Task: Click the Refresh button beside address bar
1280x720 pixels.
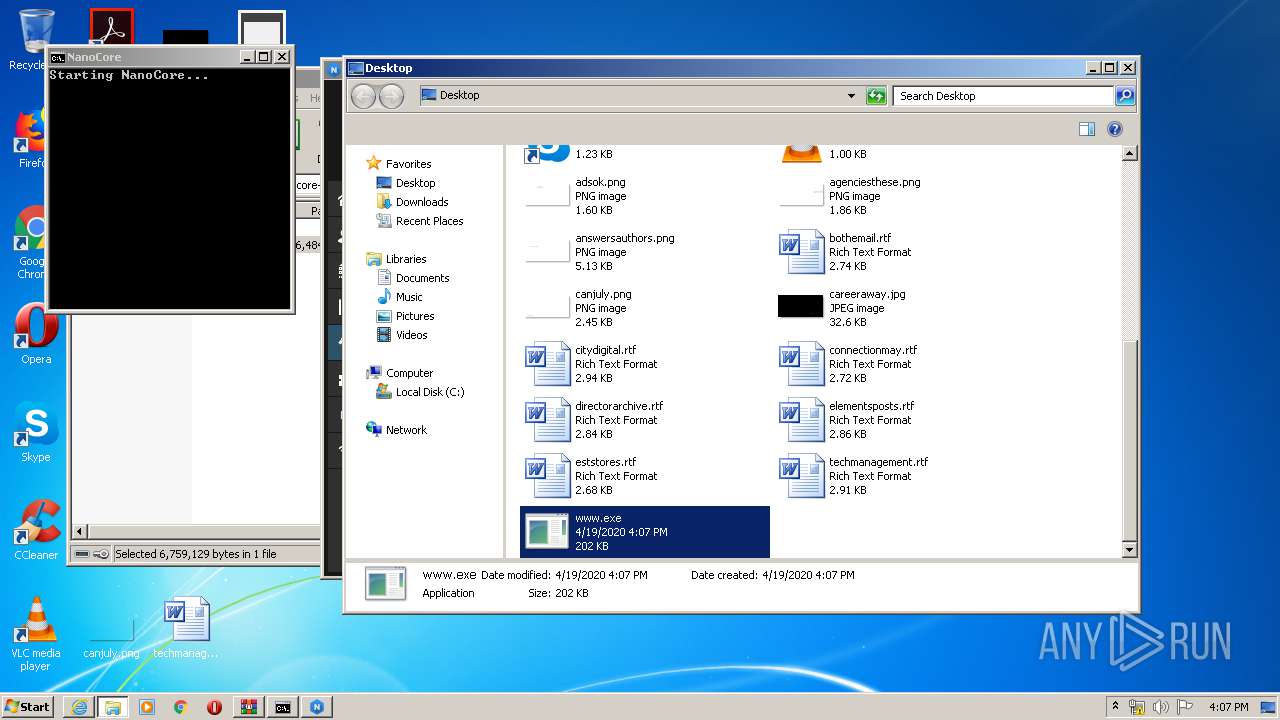Action: click(x=876, y=96)
